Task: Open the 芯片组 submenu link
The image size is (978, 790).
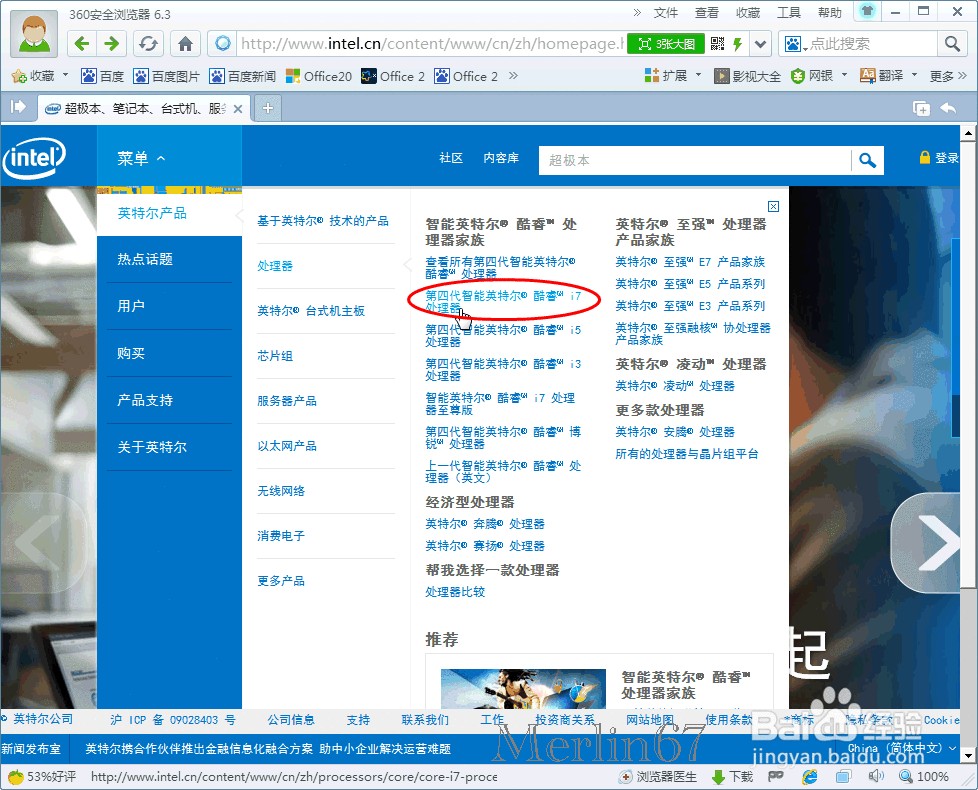Action: (x=275, y=356)
